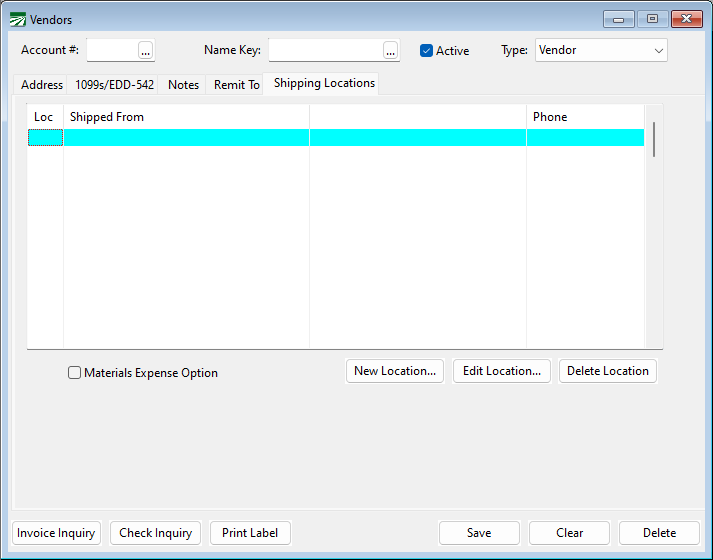This screenshot has height=560, width=713.
Task: Open Name Key lookup ellipsis button
Action: tap(390, 51)
